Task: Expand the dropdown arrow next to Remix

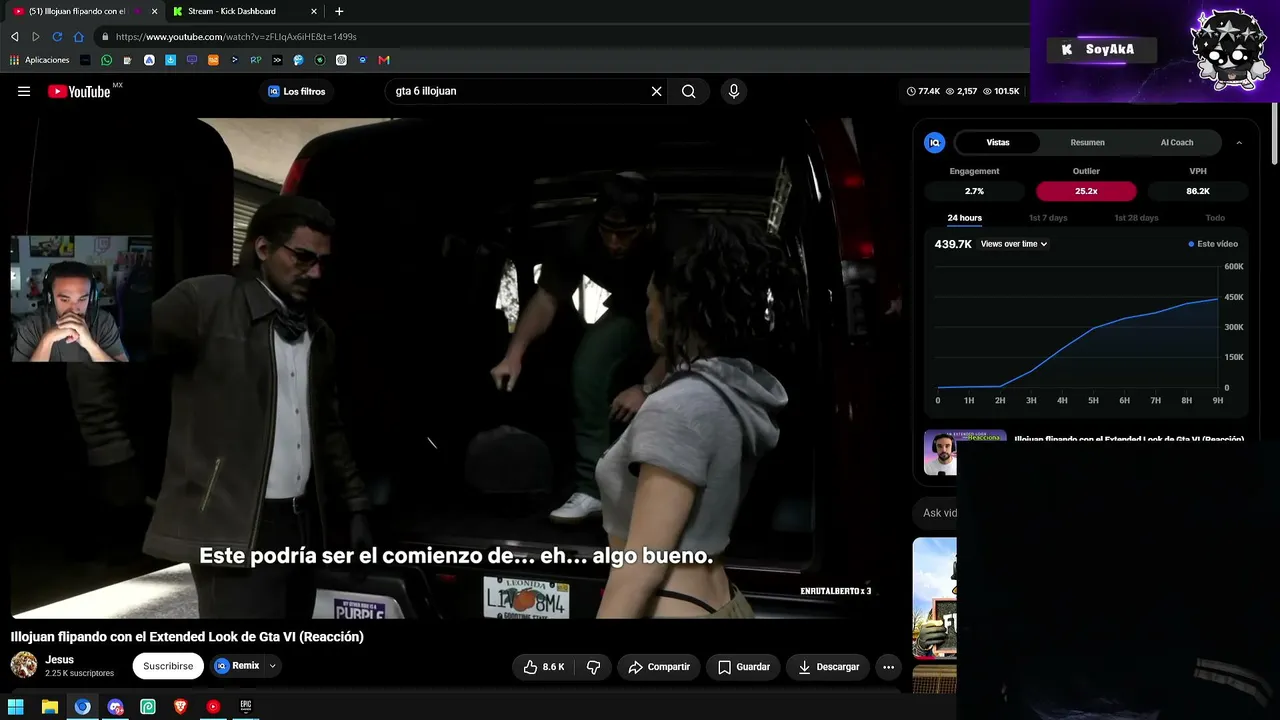Action: coord(272,666)
